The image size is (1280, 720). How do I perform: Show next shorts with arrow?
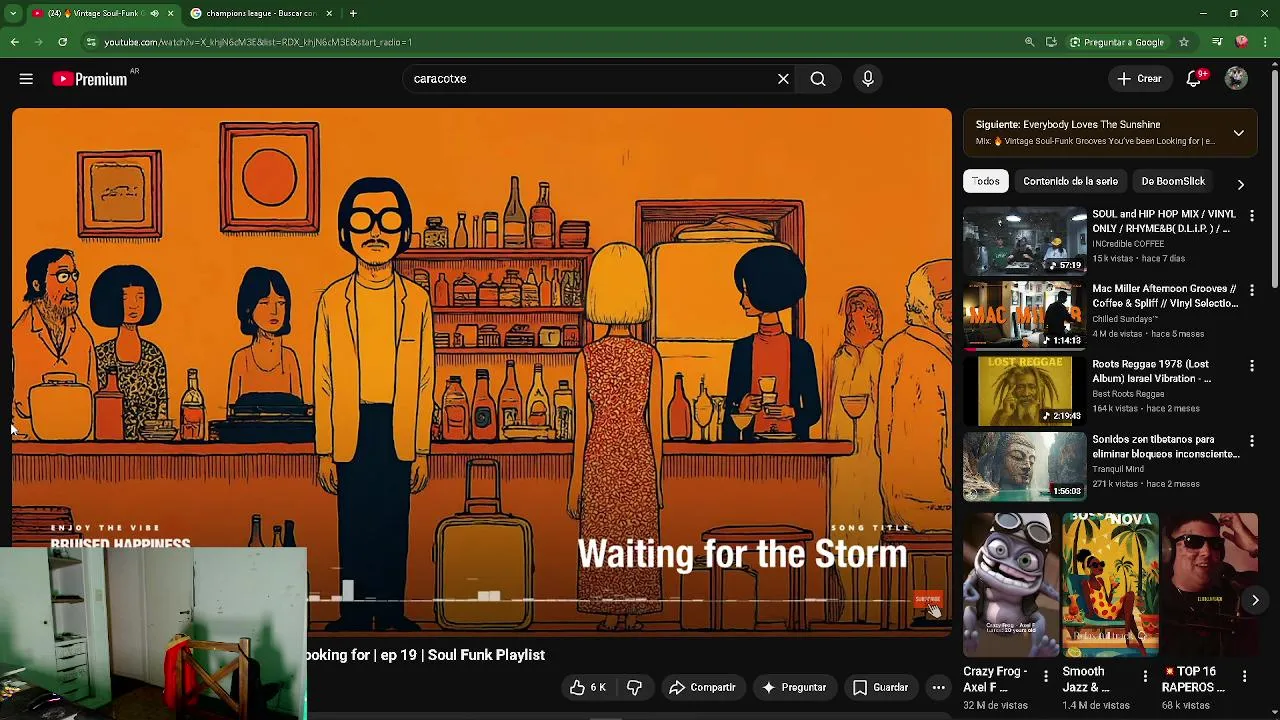click(1254, 600)
